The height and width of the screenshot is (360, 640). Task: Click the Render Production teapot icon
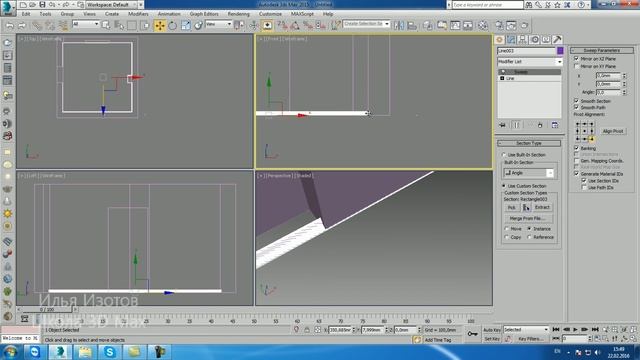[524, 25]
